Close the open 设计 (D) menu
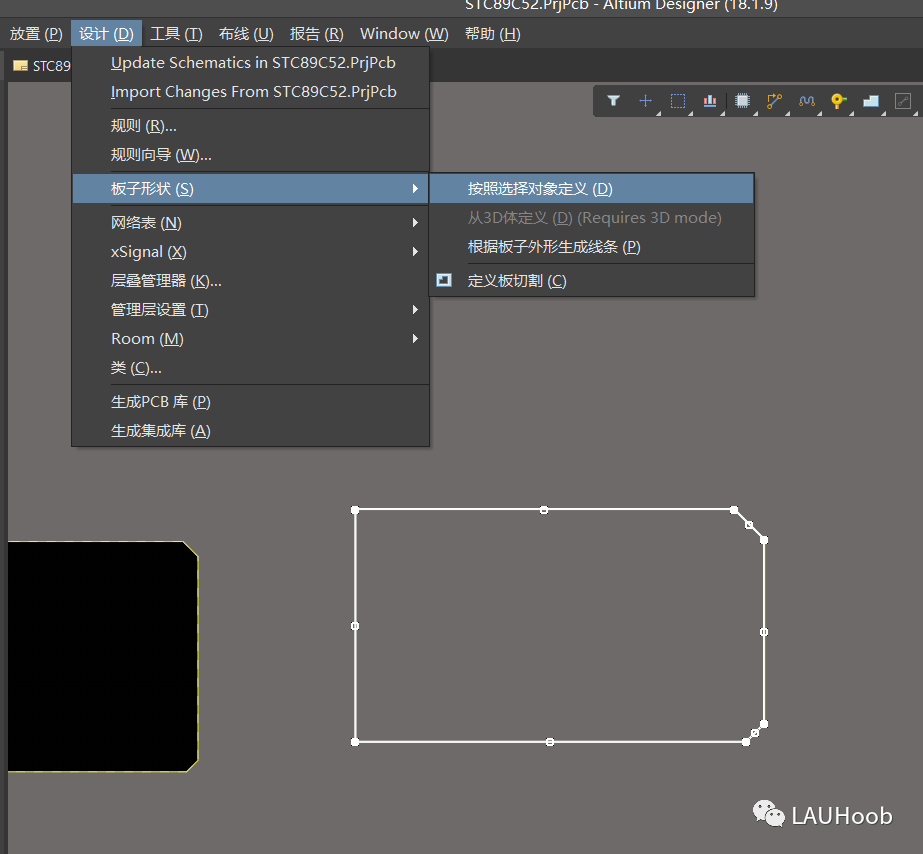923x854 pixels. pyautogui.click(x=107, y=34)
